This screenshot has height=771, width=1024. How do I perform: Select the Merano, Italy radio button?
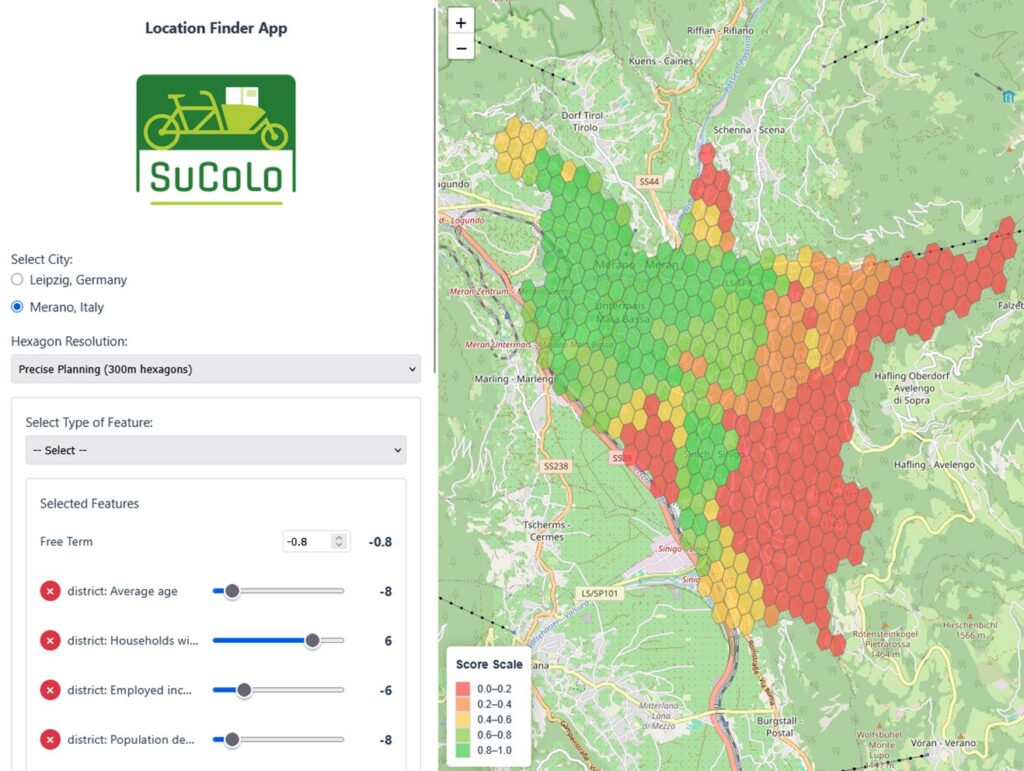click(x=16, y=306)
